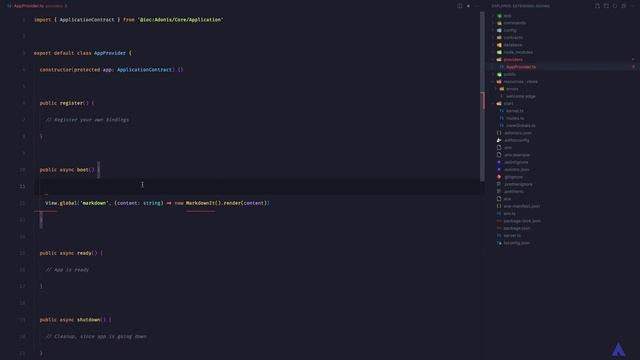Click the split editor icon above the editor
The width and height of the screenshot is (640, 360).
point(460,6)
